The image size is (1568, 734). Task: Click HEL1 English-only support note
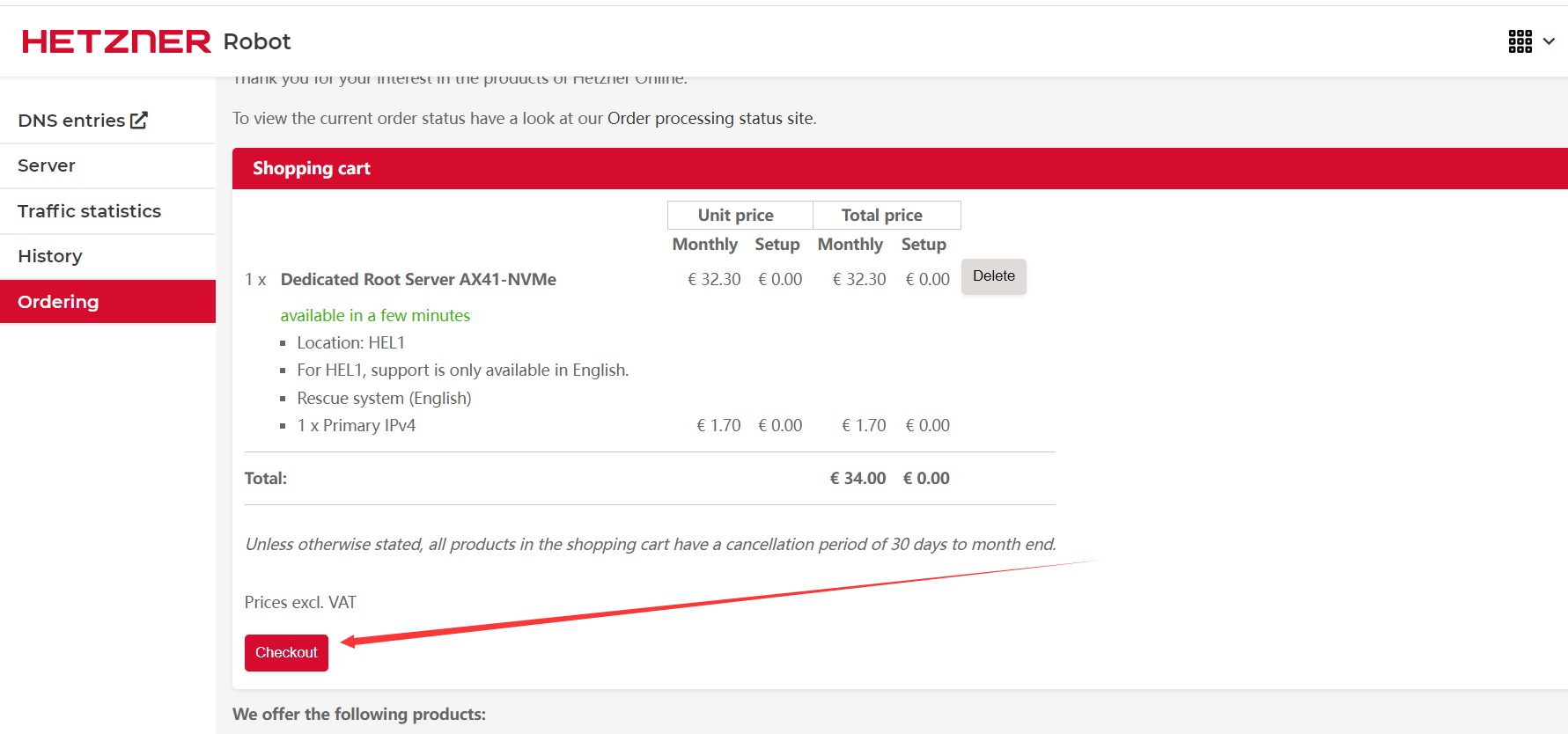click(463, 371)
